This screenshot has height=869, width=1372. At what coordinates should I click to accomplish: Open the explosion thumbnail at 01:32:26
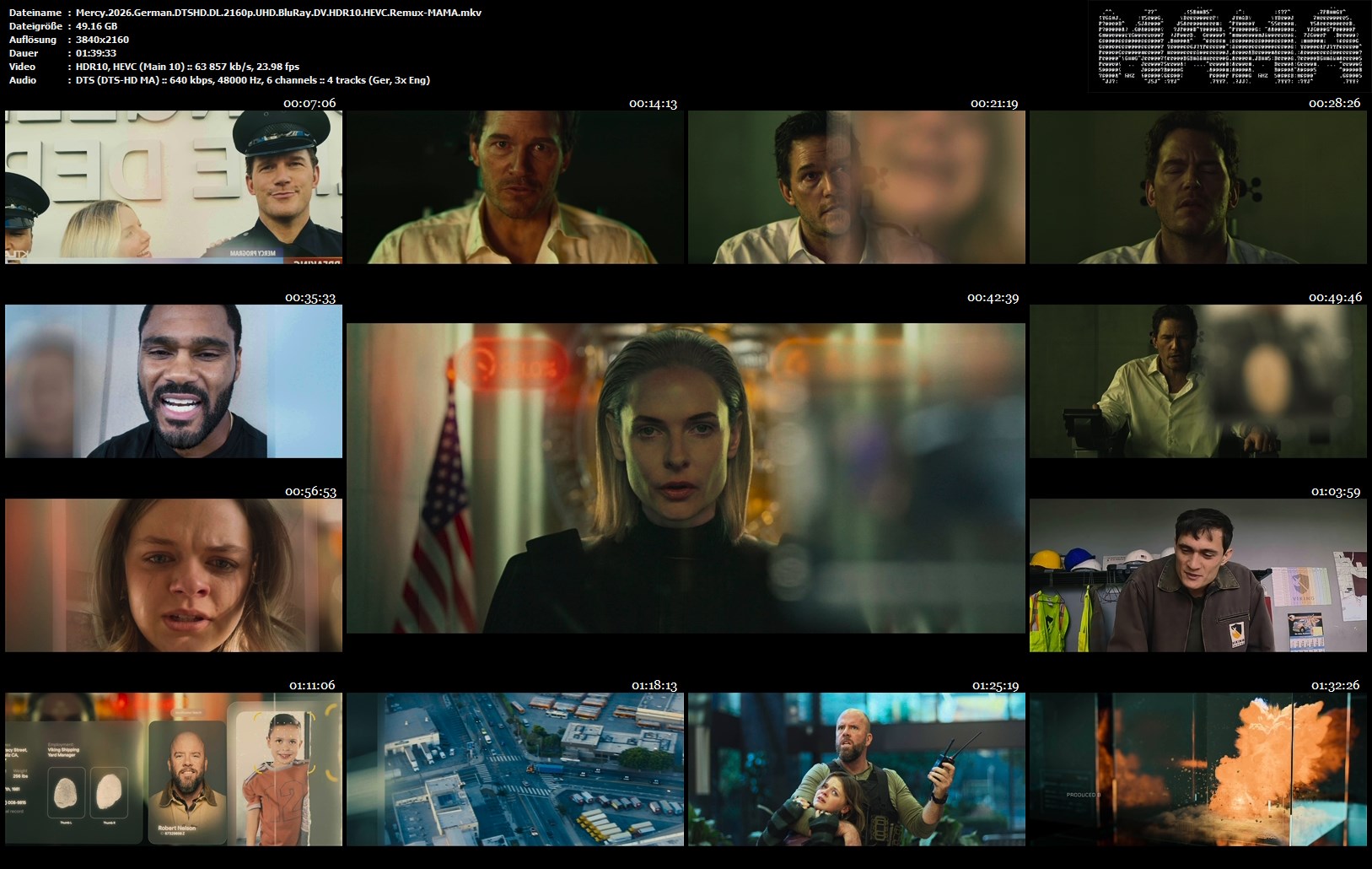(1198, 769)
